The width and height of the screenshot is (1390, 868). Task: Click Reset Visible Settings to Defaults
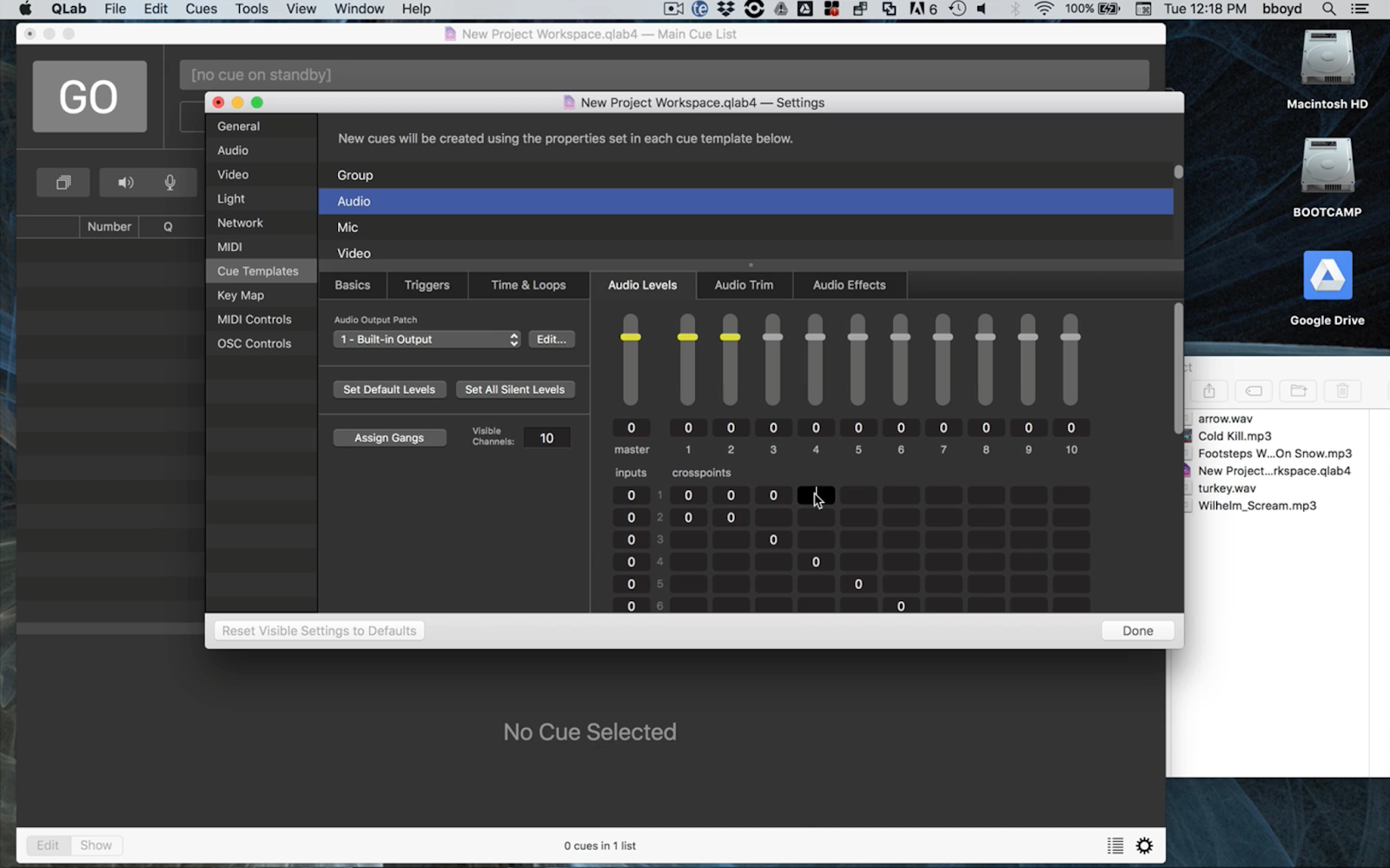click(319, 631)
